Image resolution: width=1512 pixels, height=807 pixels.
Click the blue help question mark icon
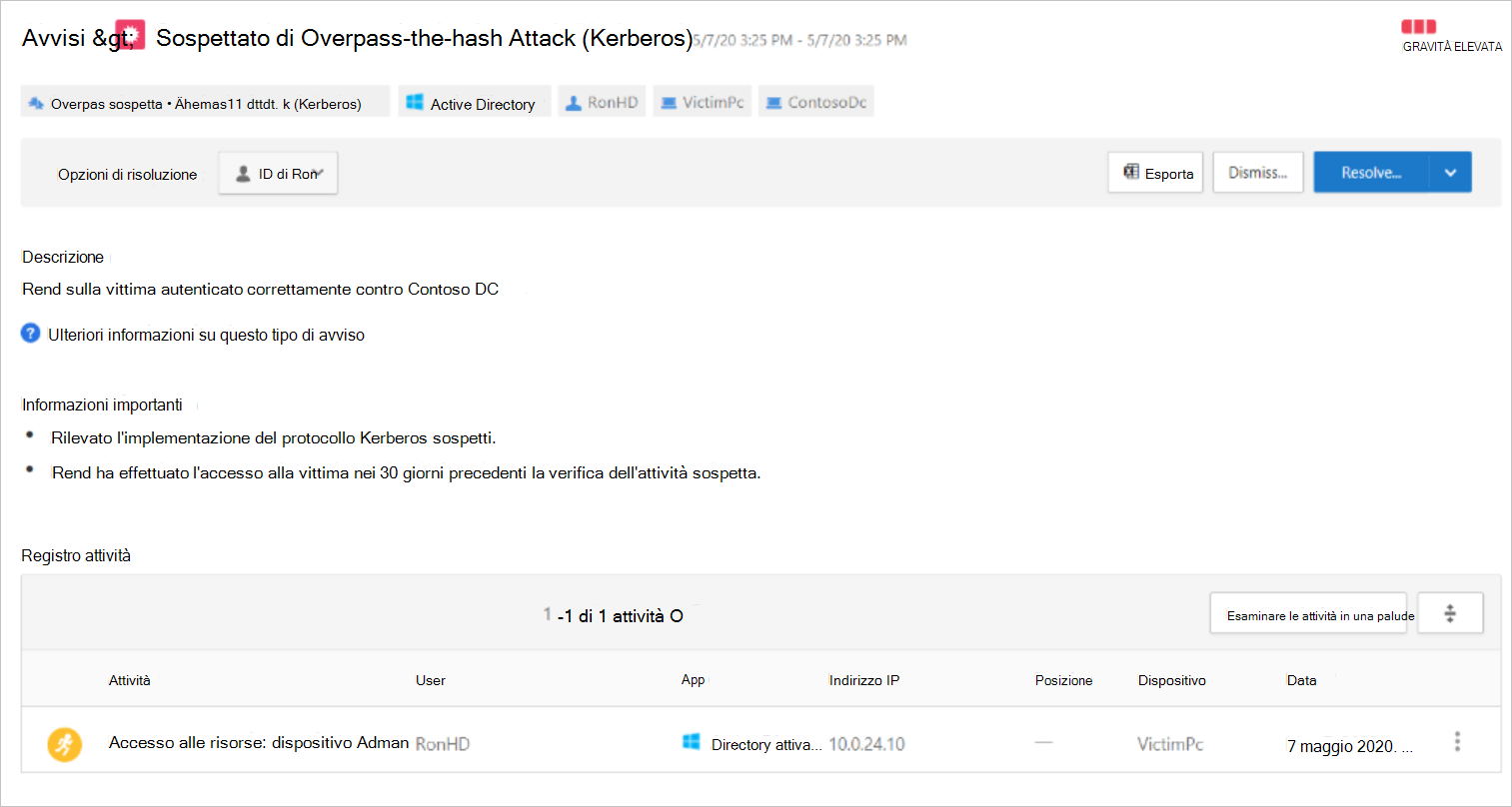[x=31, y=334]
